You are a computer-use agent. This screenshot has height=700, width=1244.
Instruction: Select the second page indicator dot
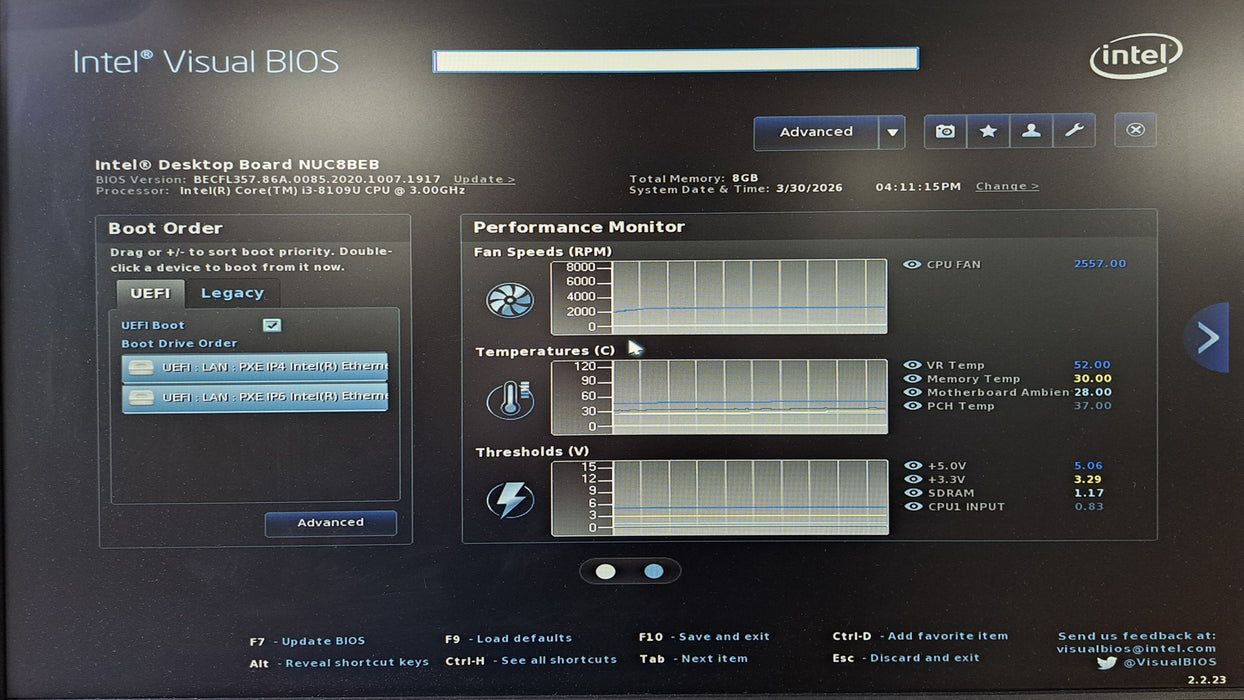(654, 571)
